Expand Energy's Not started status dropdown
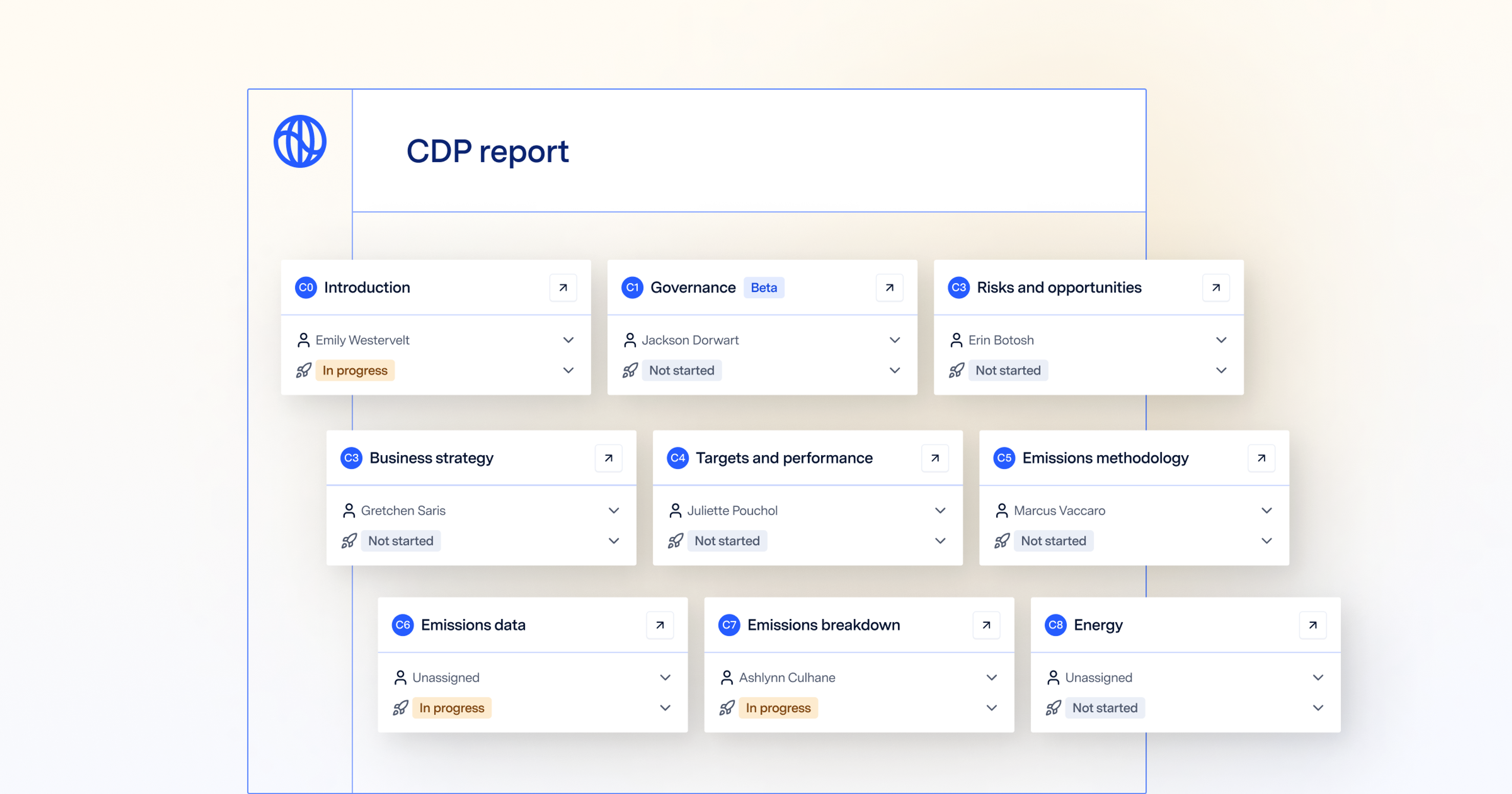The width and height of the screenshot is (1512, 794). click(x=1318, y=708)
